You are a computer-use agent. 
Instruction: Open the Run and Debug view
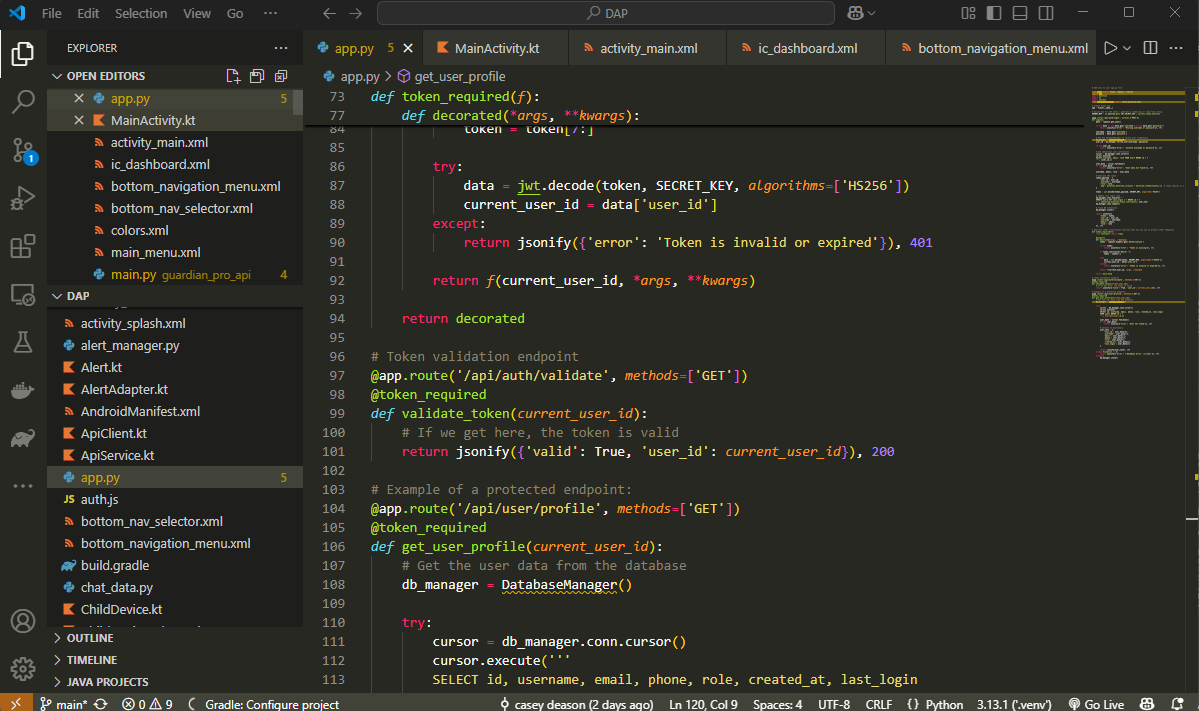[x=22, y=198]
